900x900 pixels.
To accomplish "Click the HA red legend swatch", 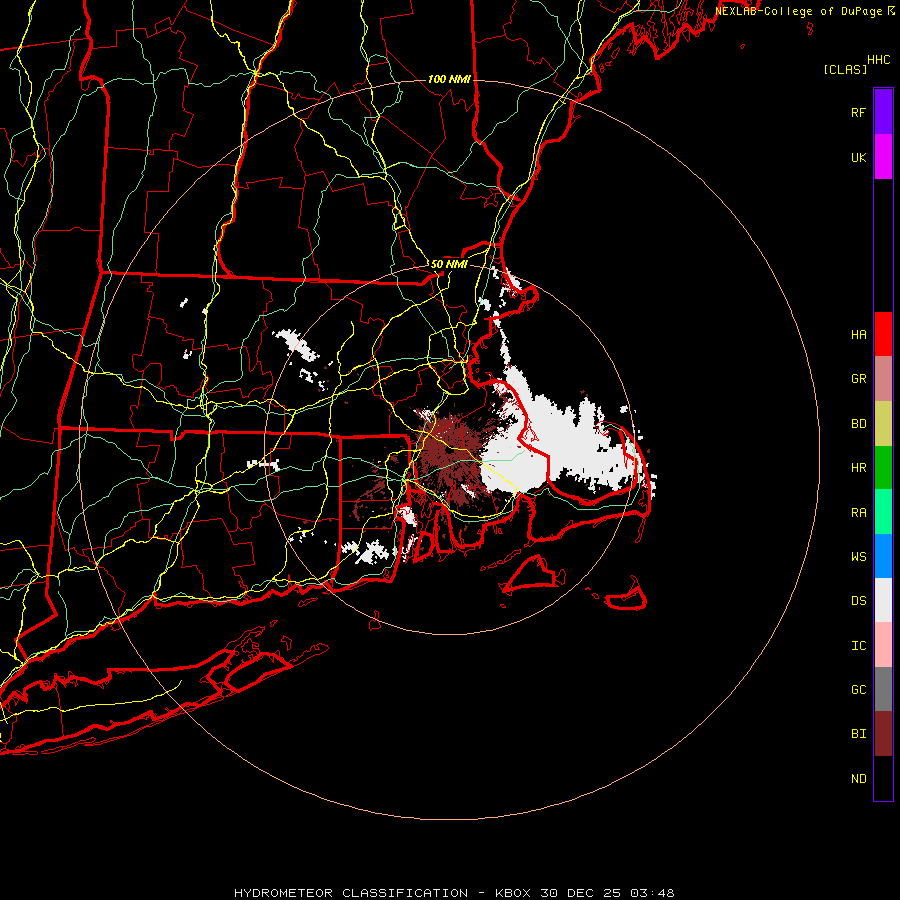I will pyautogui.click(x=883, y=334).
